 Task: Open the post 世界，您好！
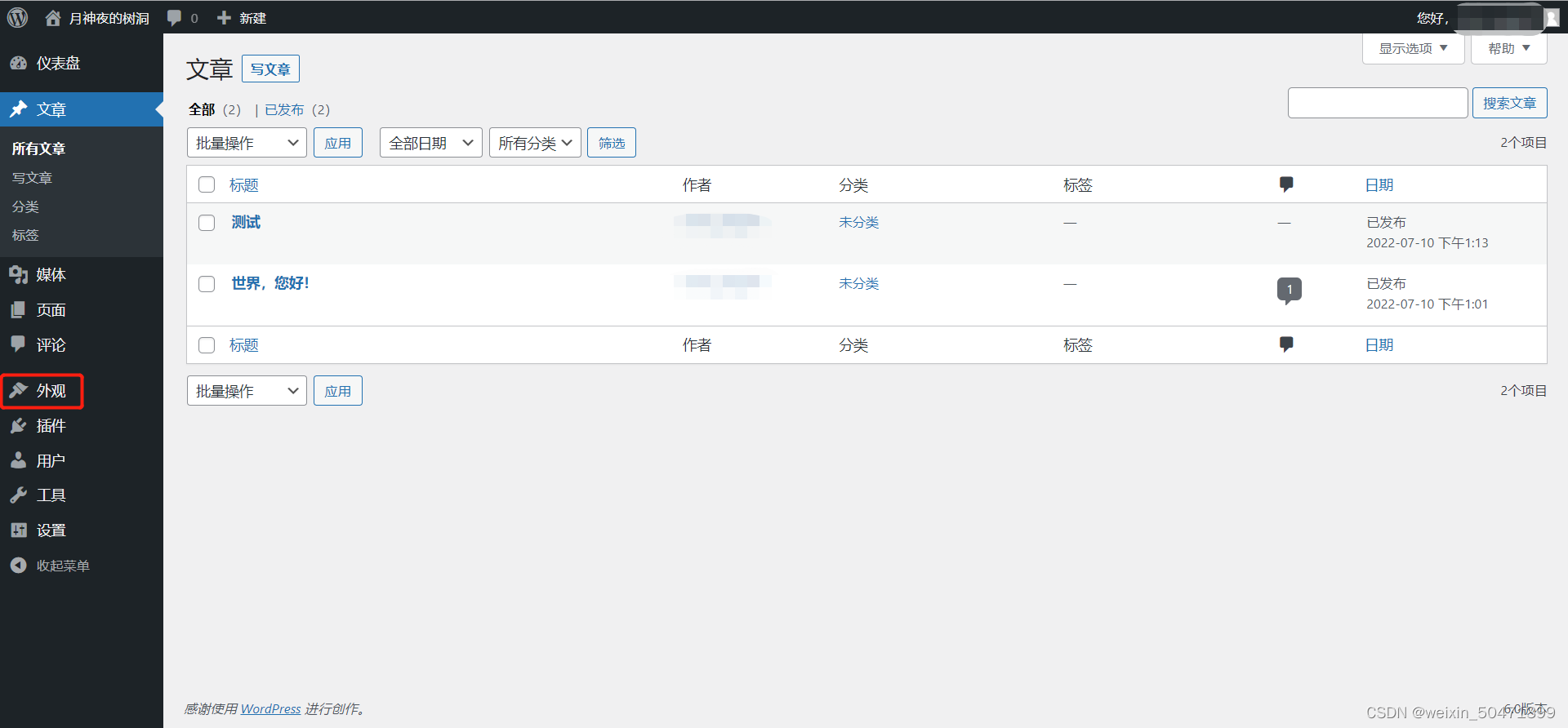pos(270,283)
